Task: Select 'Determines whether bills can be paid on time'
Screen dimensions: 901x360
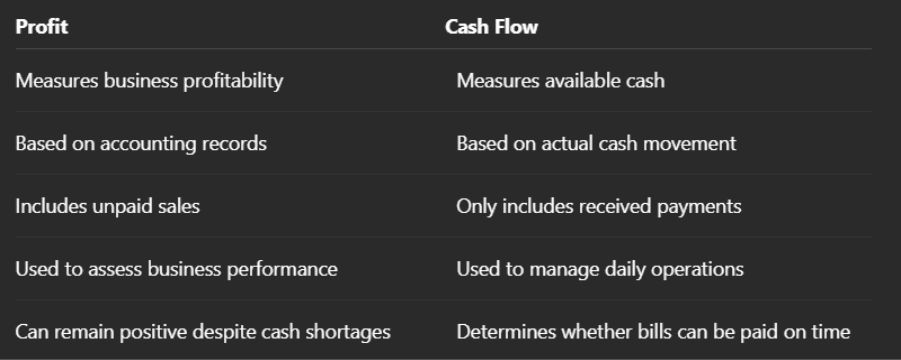Action: [x=653, y=332]
